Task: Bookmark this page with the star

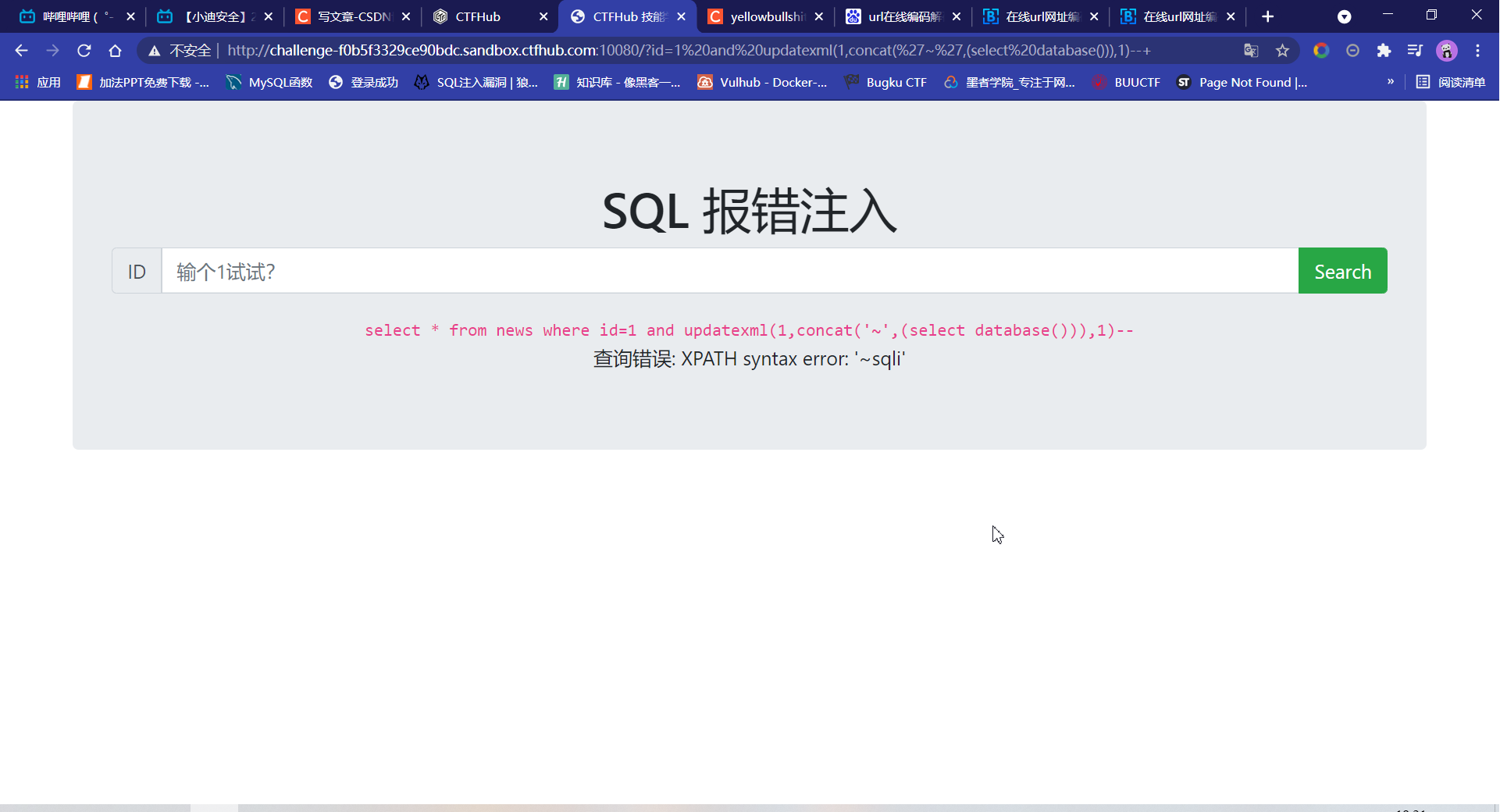Action: [1282, 51]
